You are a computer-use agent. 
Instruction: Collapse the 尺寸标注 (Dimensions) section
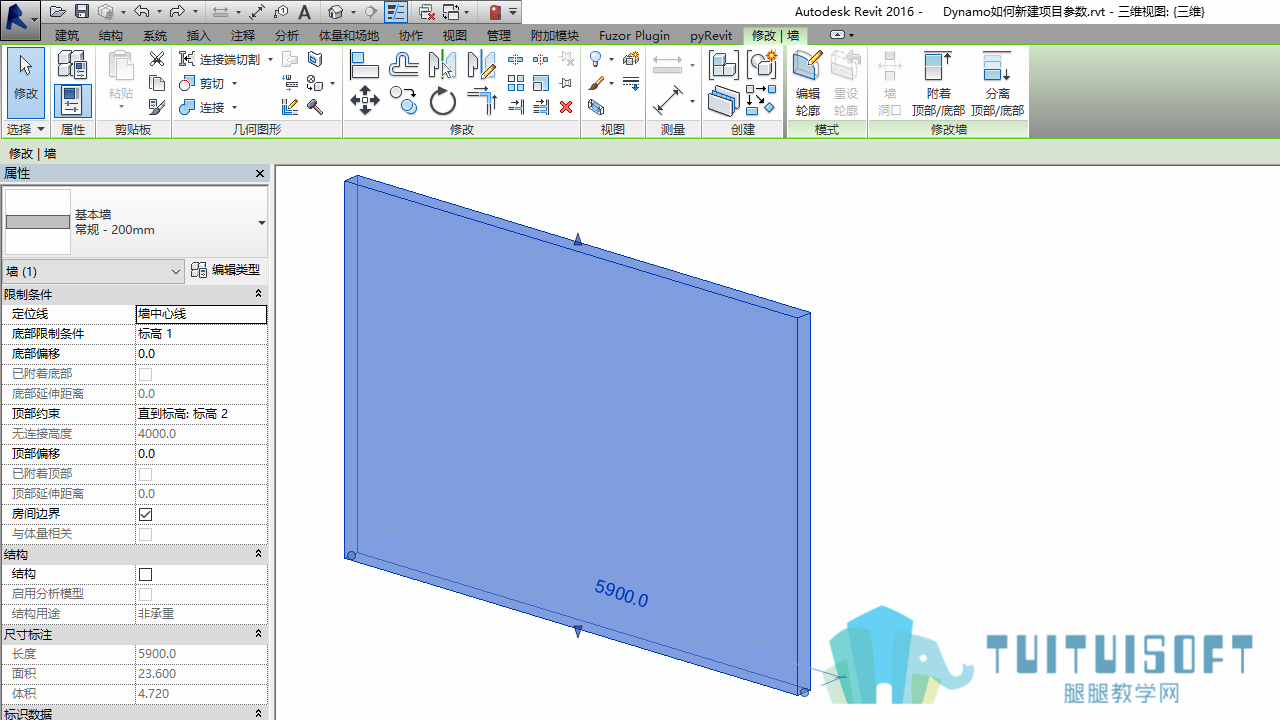pyautogui.click(x=258, y=634)
